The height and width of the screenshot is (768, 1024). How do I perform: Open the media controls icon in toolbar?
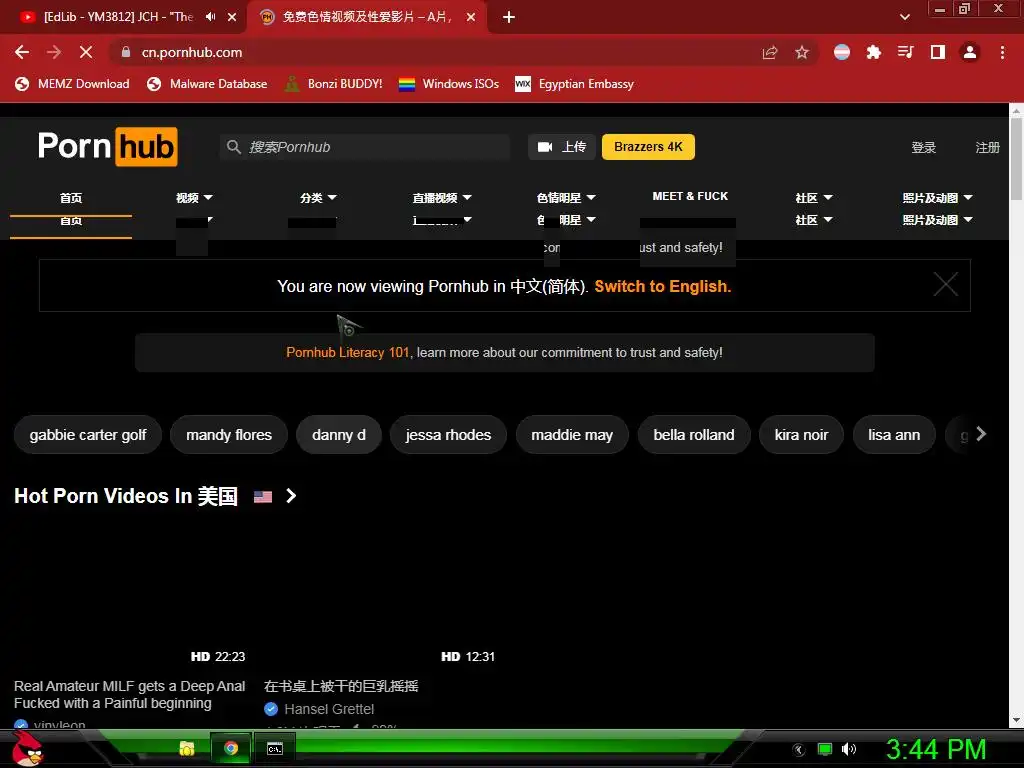[x=906, y=52]
